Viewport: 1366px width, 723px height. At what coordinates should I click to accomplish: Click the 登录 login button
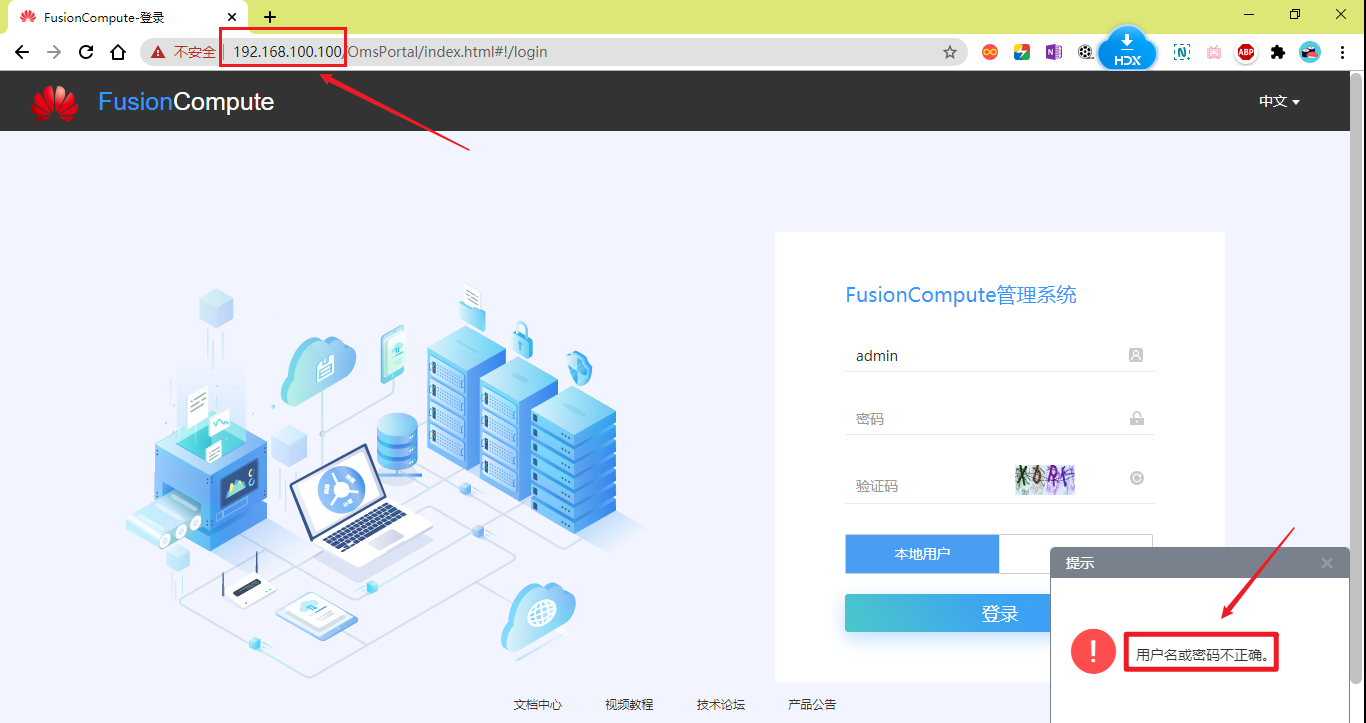click(999, 614)
